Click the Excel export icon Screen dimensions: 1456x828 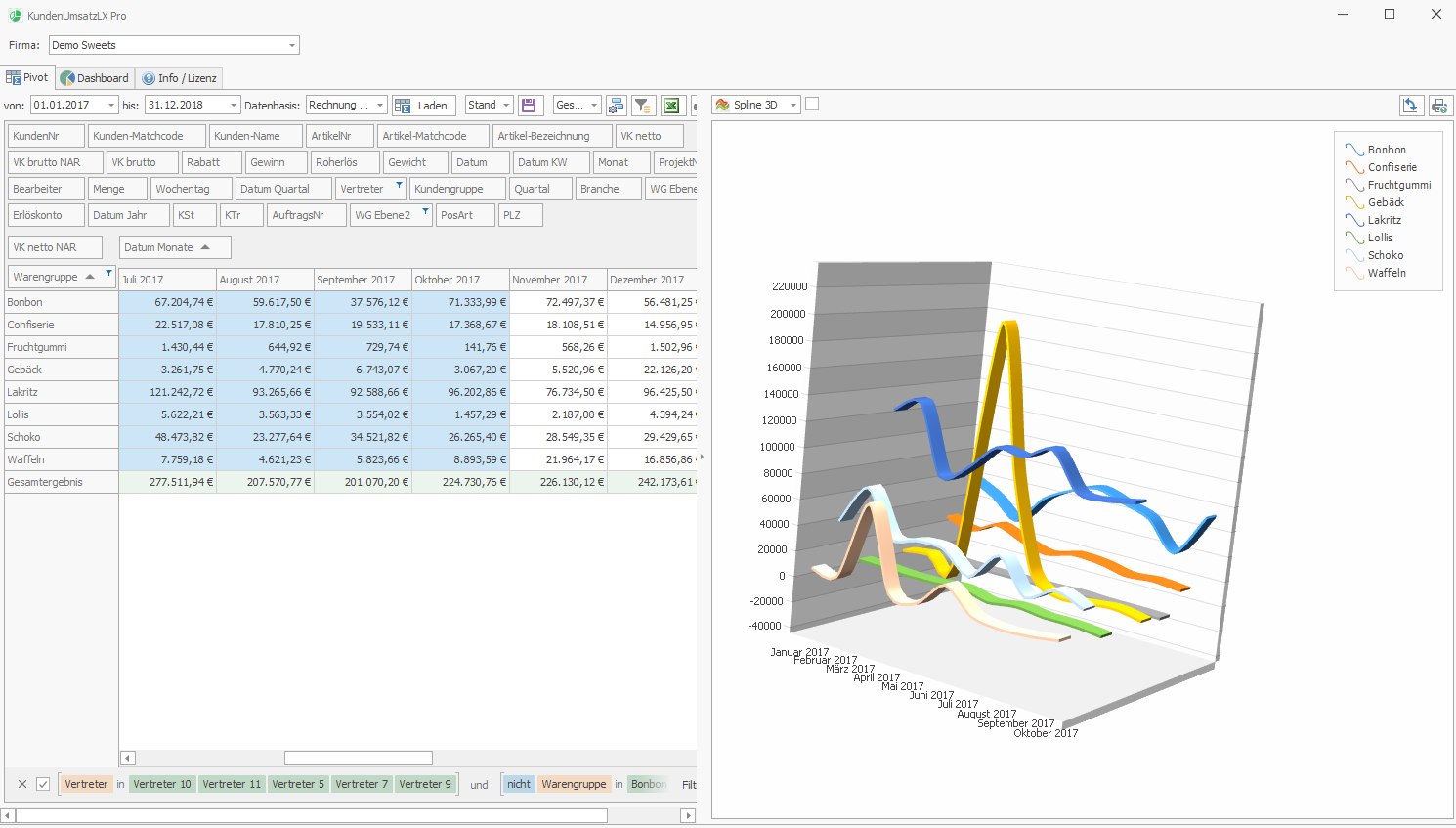(x=671, y=106)
